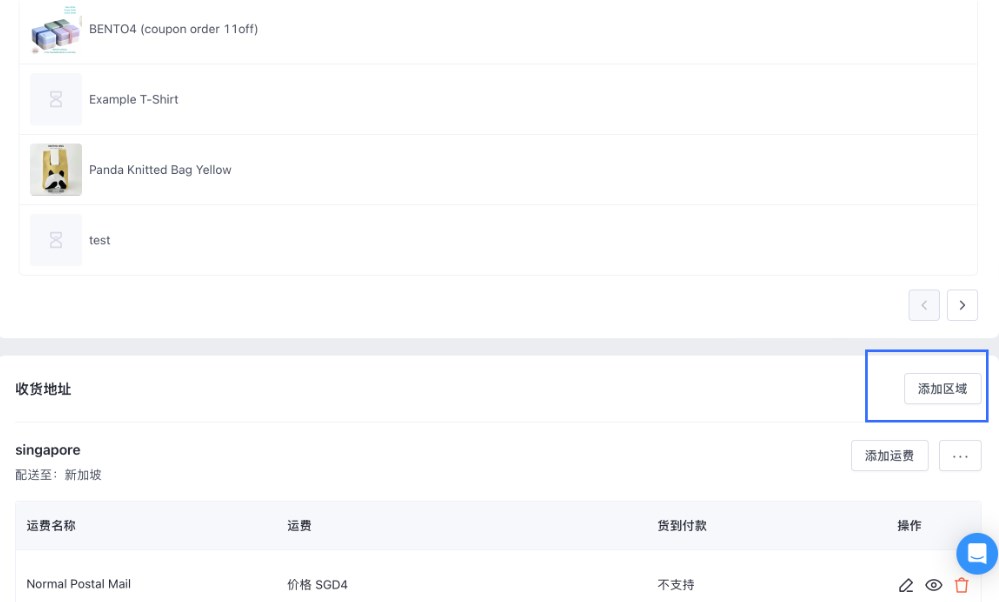Image resolution: width=999 pixels, height=602 pixels.
Task: Select the test product name
Action: pyautogui.click(x=99, y=240)
